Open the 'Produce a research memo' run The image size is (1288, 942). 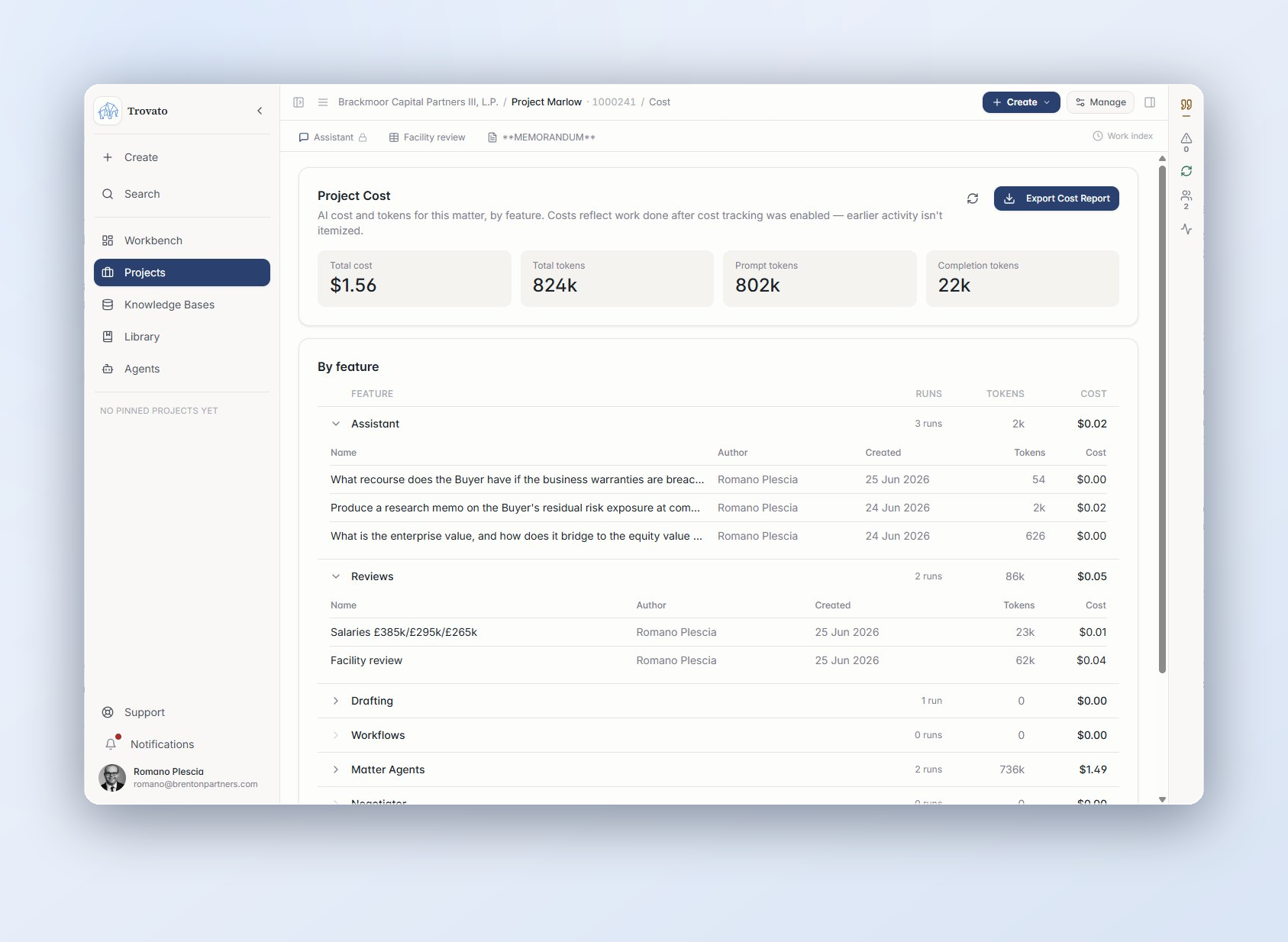click(x=718, y=508)
